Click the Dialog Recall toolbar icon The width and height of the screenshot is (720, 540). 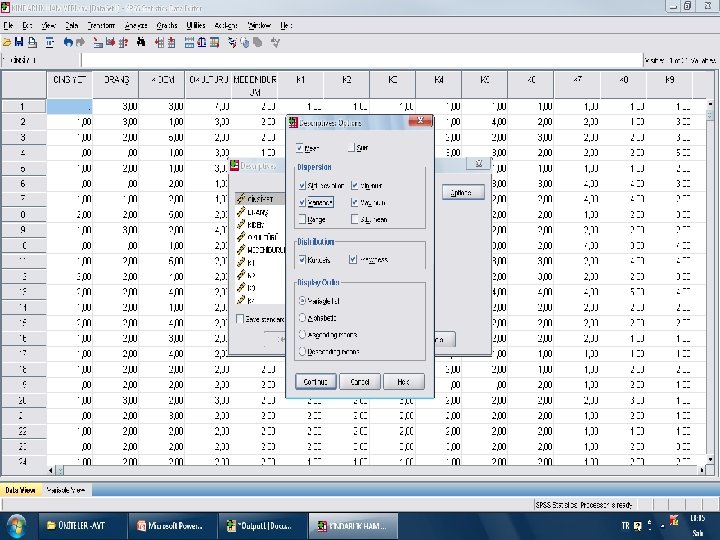pos(50,43)
